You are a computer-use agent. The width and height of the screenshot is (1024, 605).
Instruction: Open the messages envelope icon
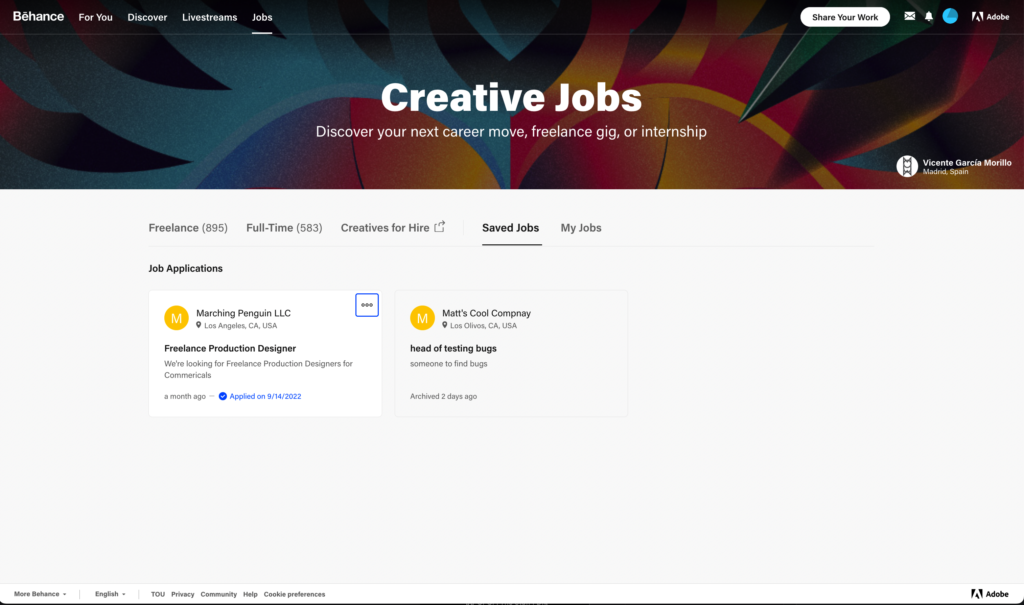(x=909, y=16)
